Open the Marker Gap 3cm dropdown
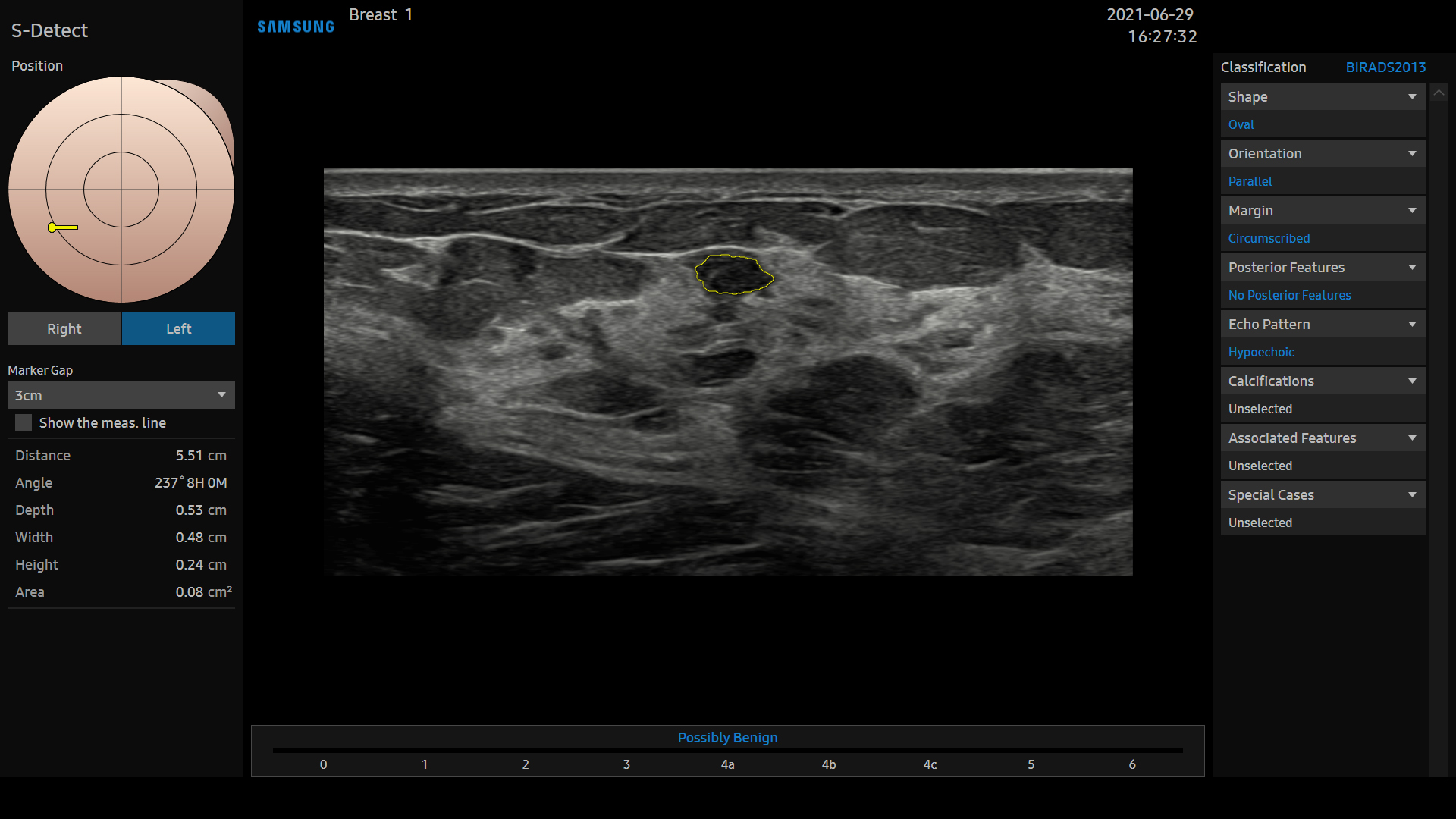Screen dimensions: 1456x819 click(x=121, y=395)
